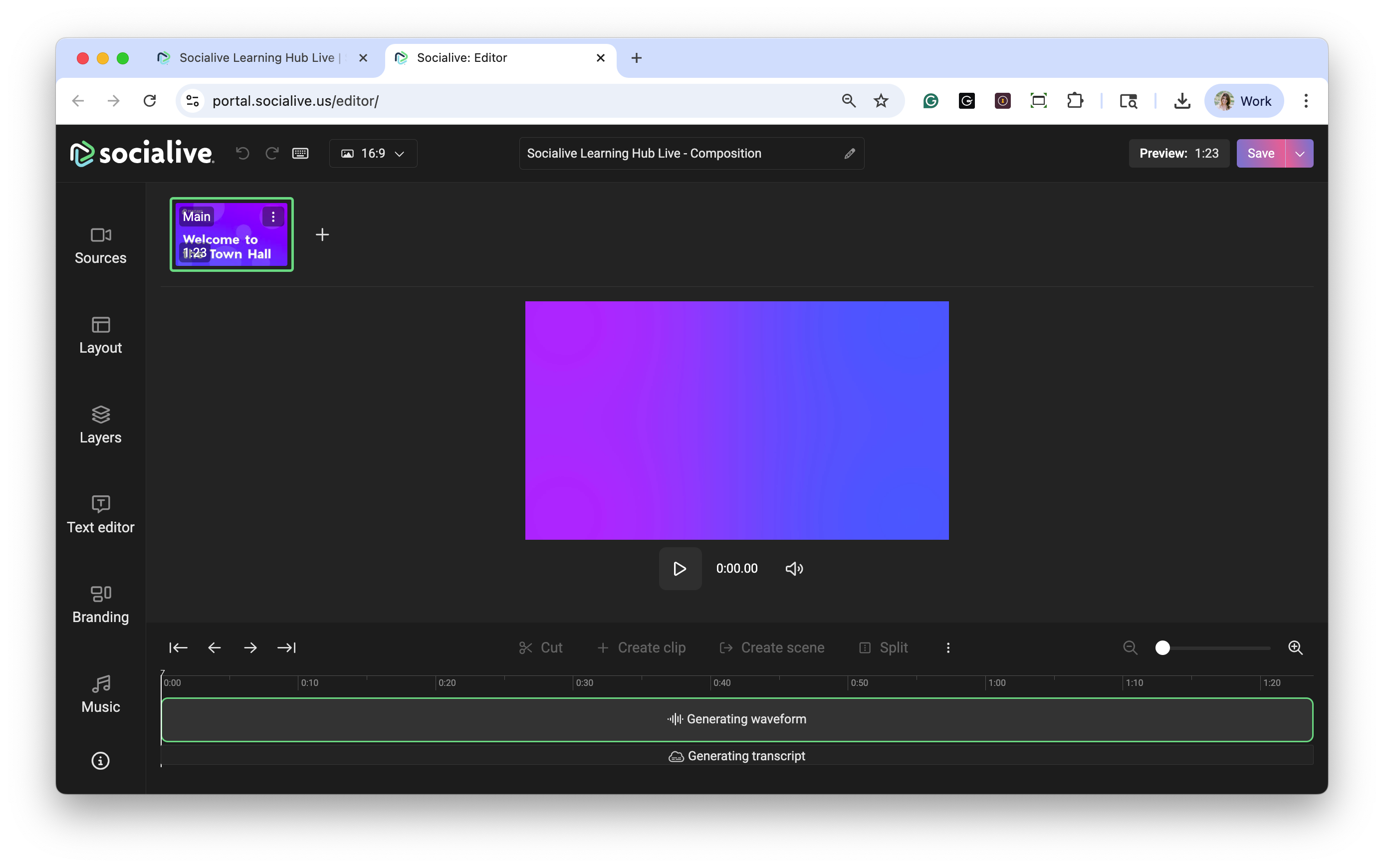Image resolution: width=1384 pixels, height=868 pixels.
Task: Open the Save options dropdown arrow
Action: coord(1300,153)
